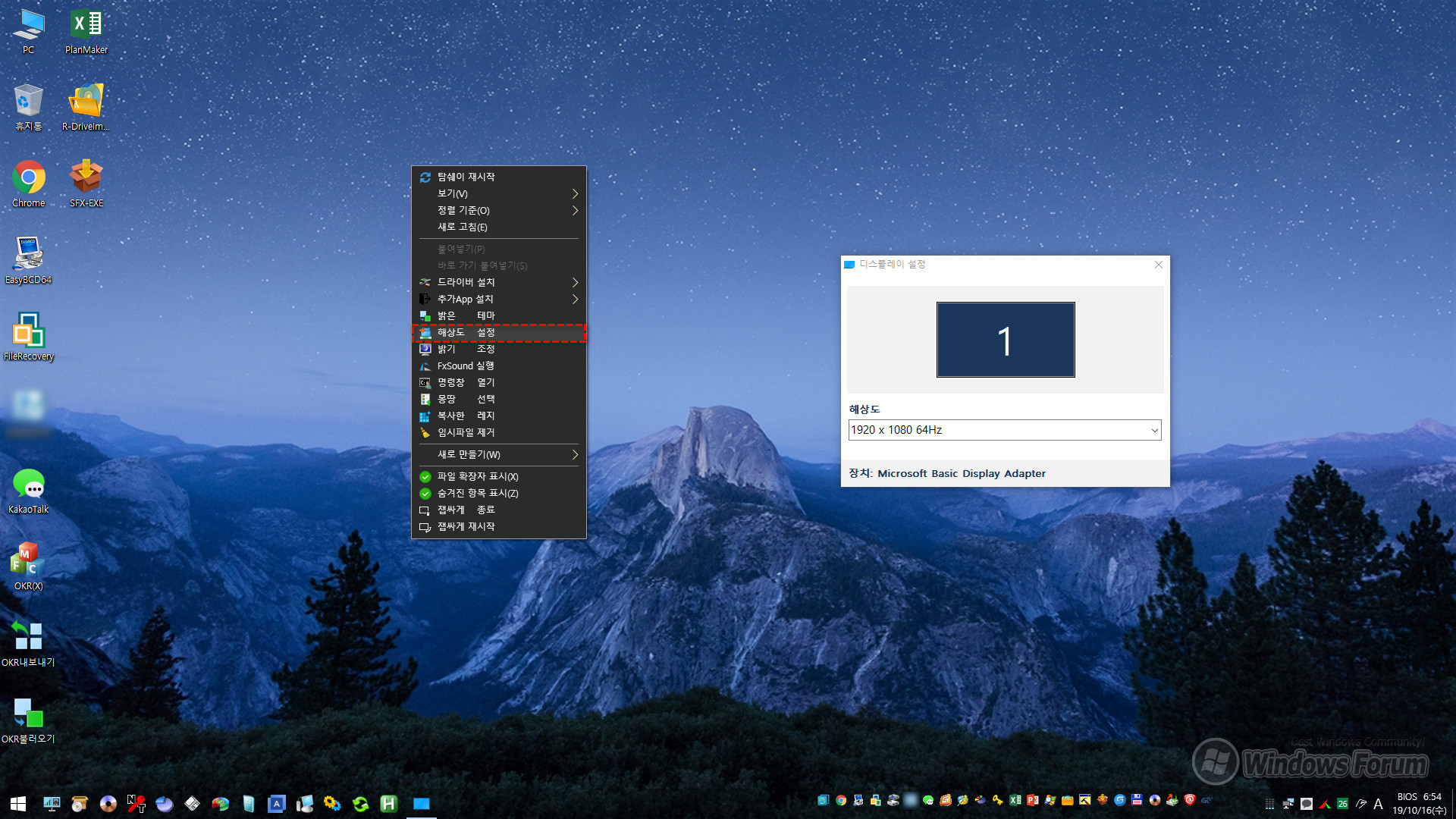Viewport: 1456px width, 819px height.
Task: Expand the 새로 만들기(W) submenu
Action: (x=499, y=454)
